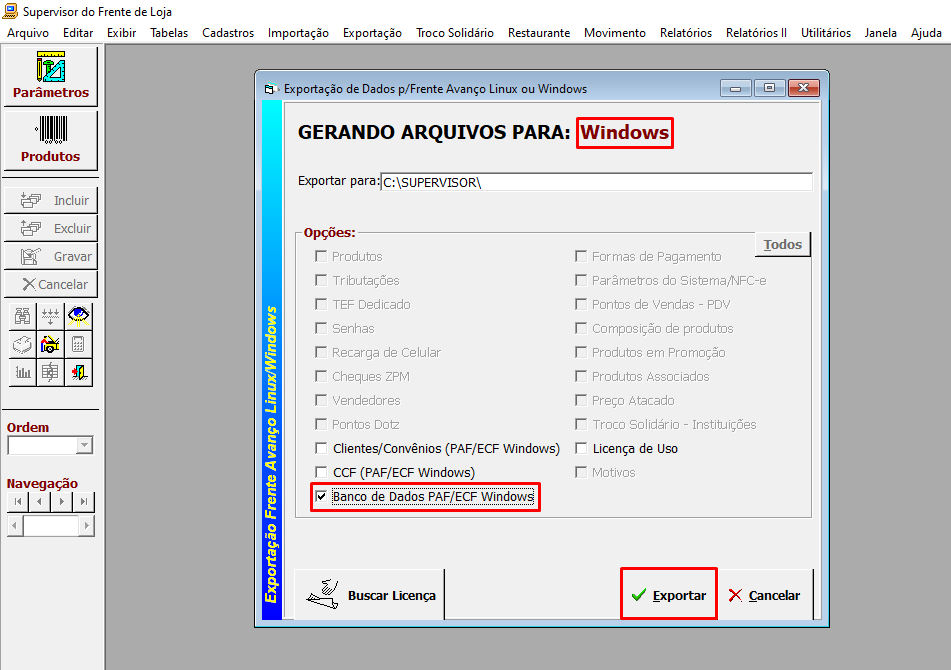Image resolution: width=951 pixels, height=670 pixels.
Task: Click the Buscar Licença button
Action: pos(370,595)
